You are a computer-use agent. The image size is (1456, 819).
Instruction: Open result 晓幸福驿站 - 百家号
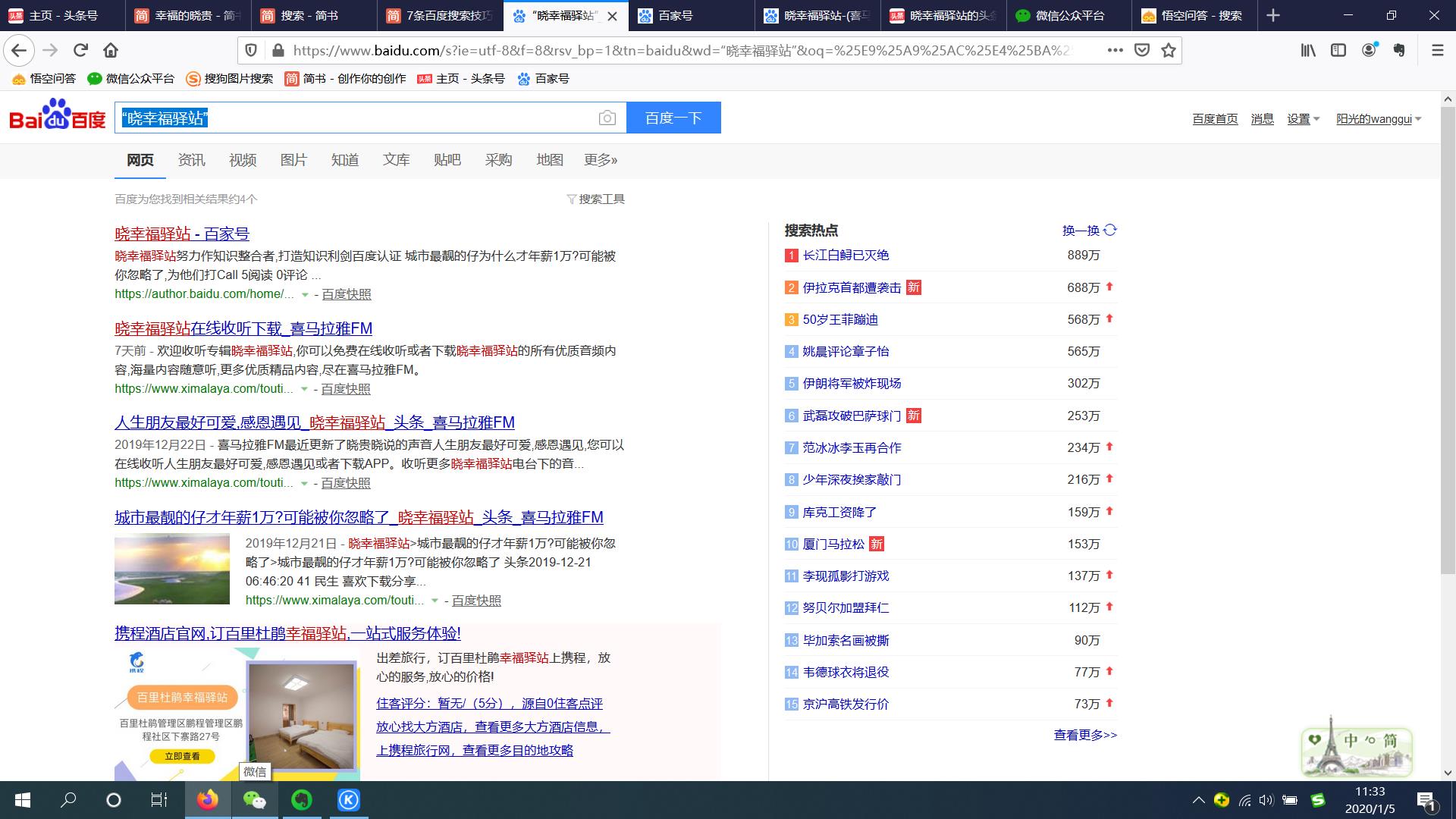(182, 234)
